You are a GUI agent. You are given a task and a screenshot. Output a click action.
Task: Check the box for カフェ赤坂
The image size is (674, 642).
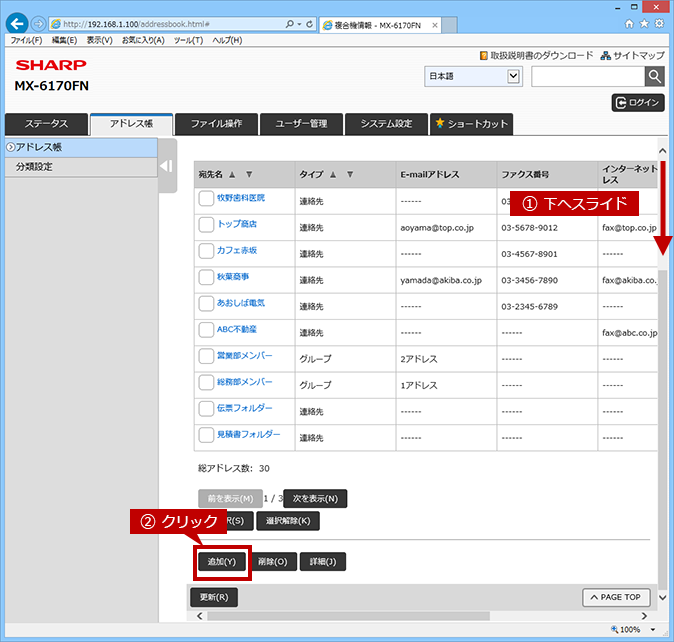tap(206, 251)
